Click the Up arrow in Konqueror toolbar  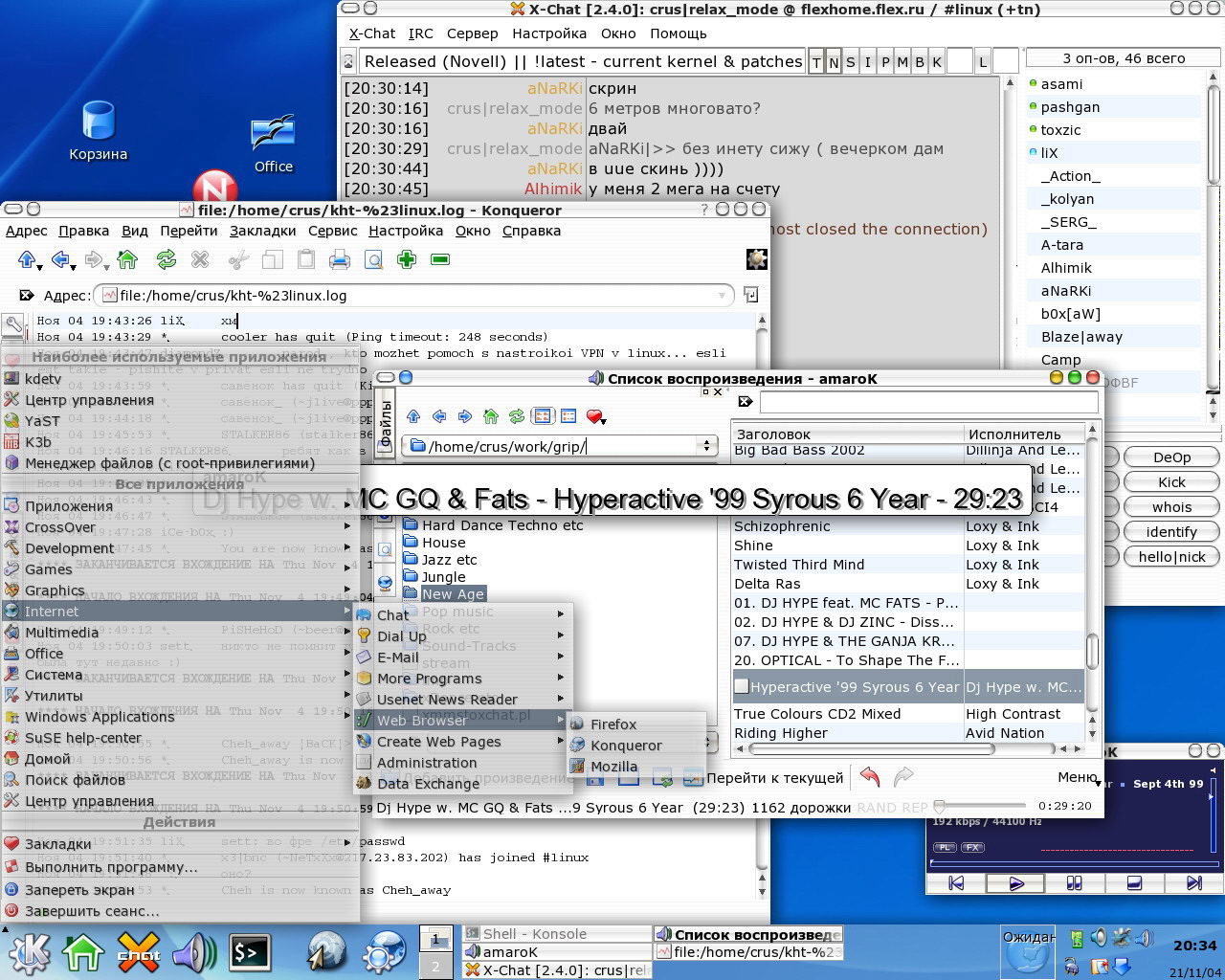point(27,259)
